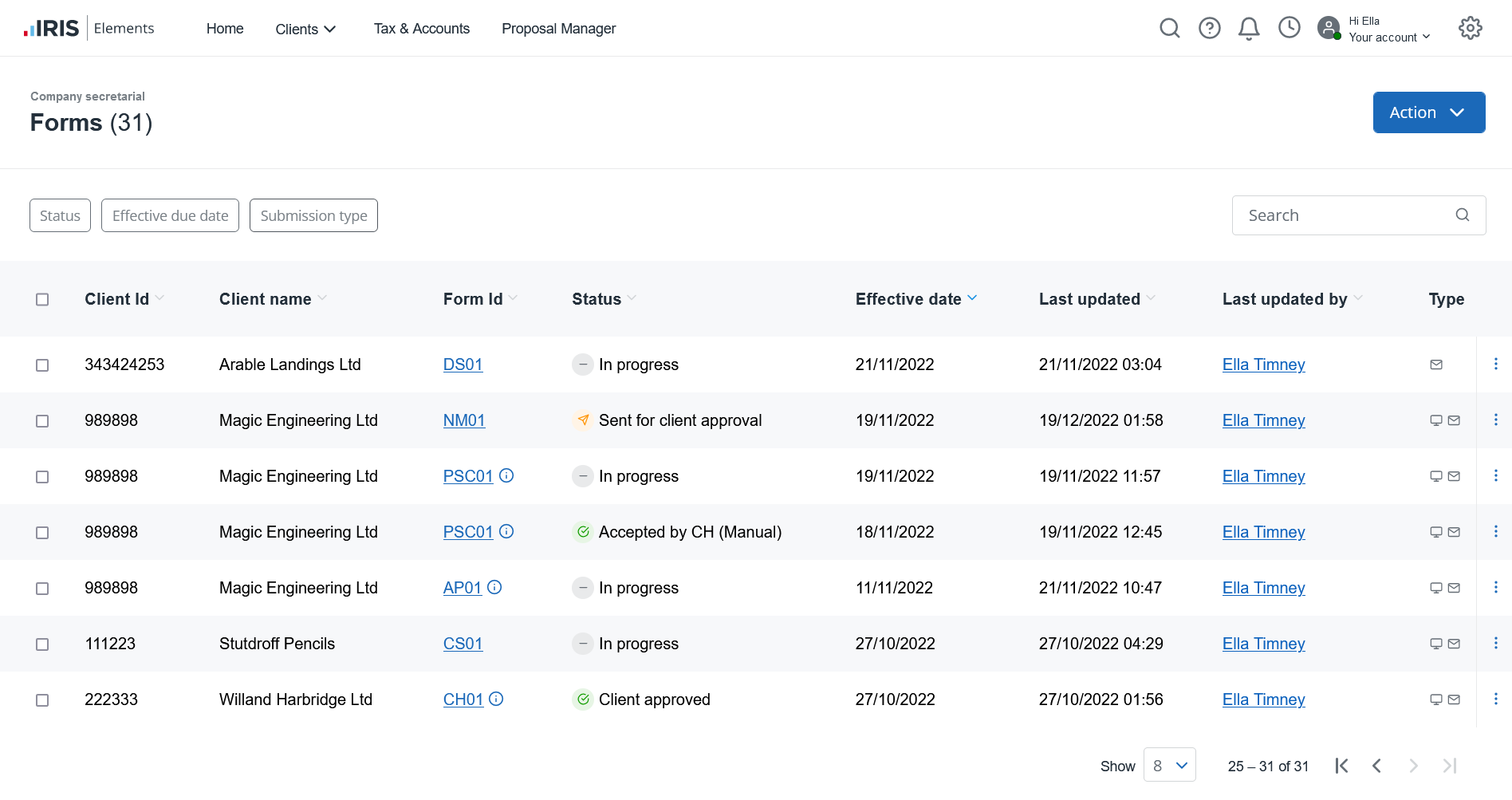Open the Clients menu

click(305, 30)
